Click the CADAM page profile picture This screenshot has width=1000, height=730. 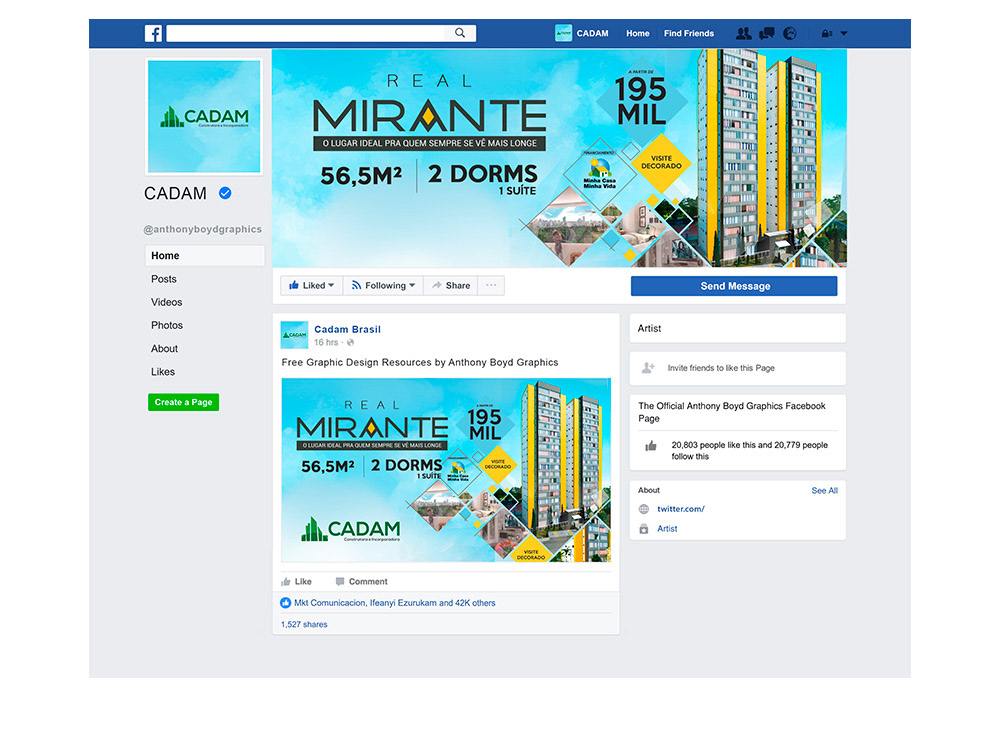[204, 116]
